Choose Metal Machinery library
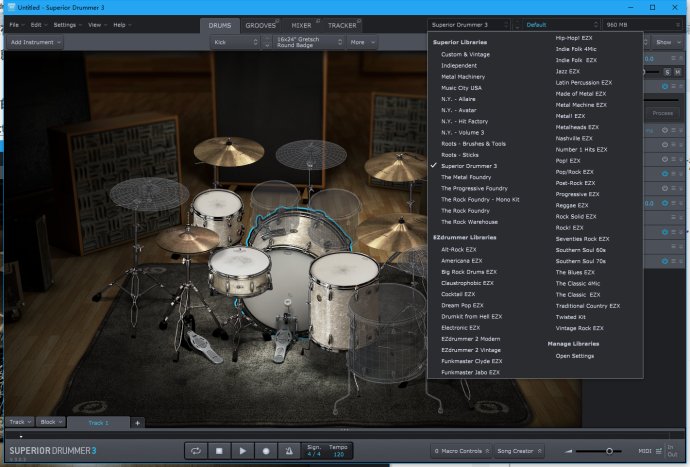Viewport: 690px width, 467px height. (x=463, y=77)
